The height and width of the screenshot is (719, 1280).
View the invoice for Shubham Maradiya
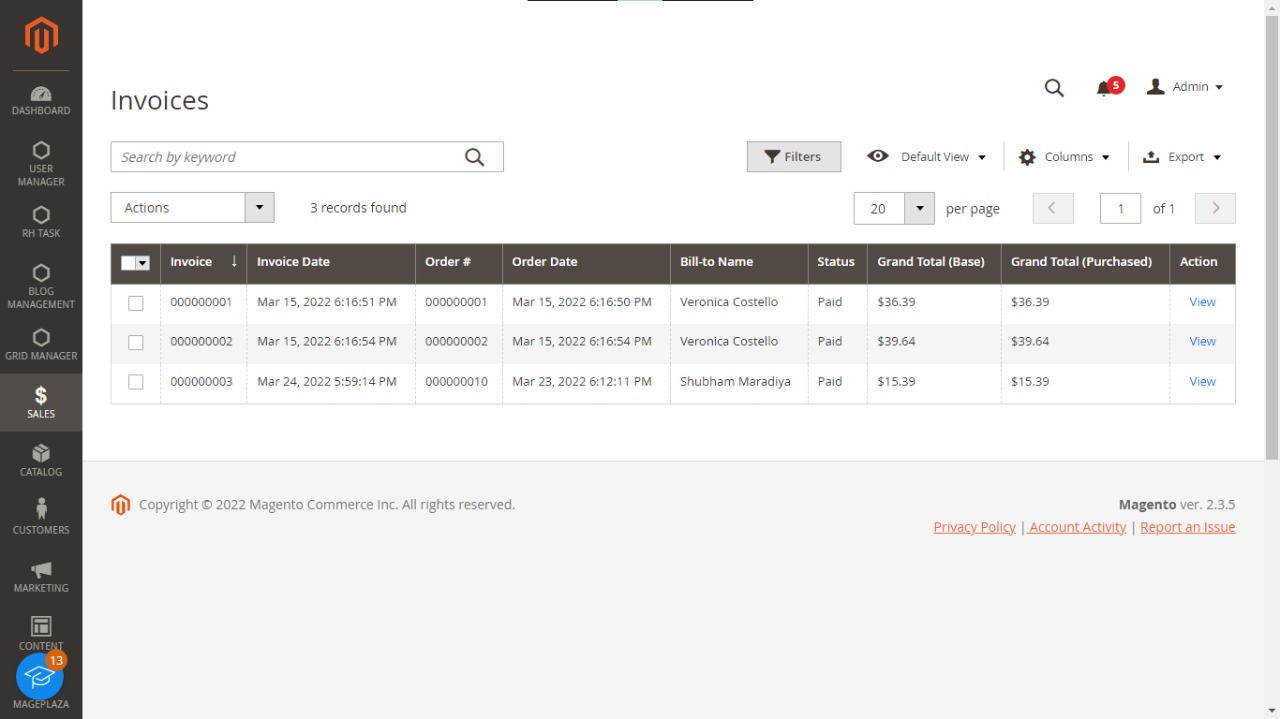click(1202, 382)
